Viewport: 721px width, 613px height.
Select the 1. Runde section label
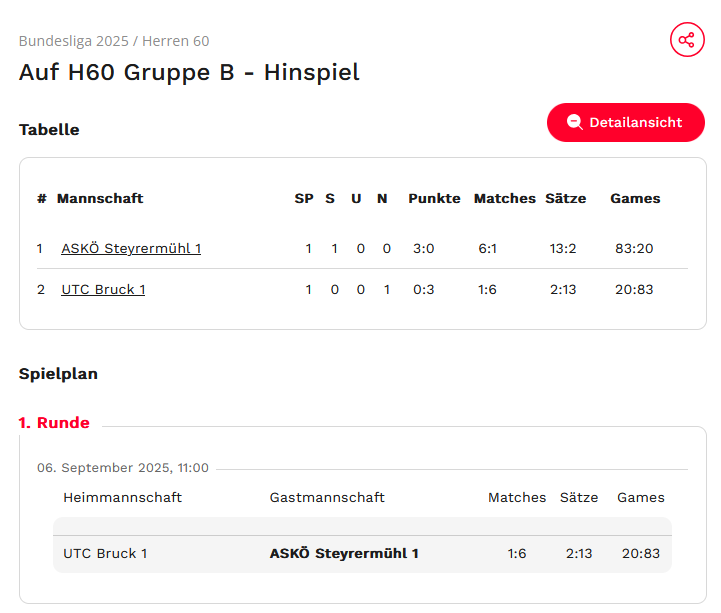coord(54,423)
